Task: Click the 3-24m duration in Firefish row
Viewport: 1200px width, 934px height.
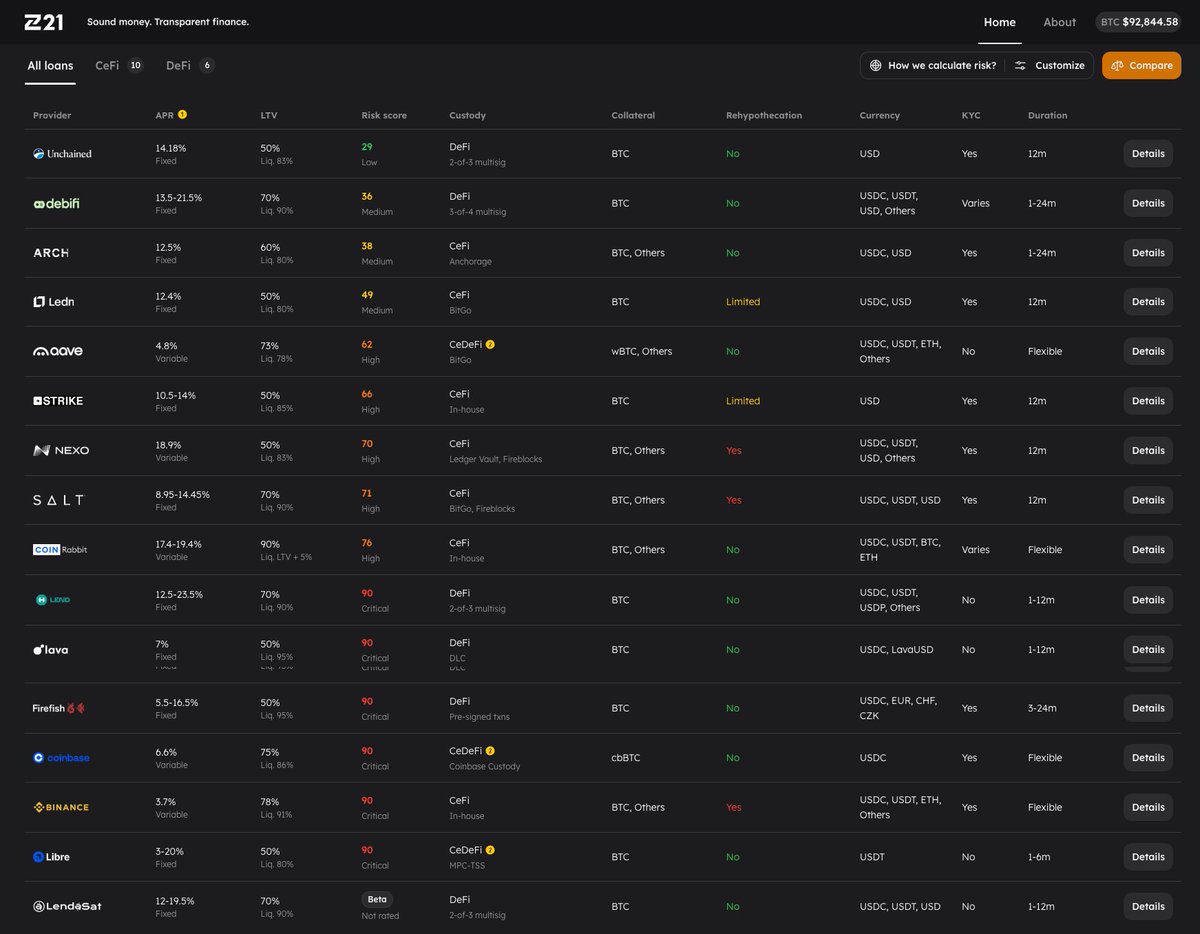Action: click(x=1042, y=708)
